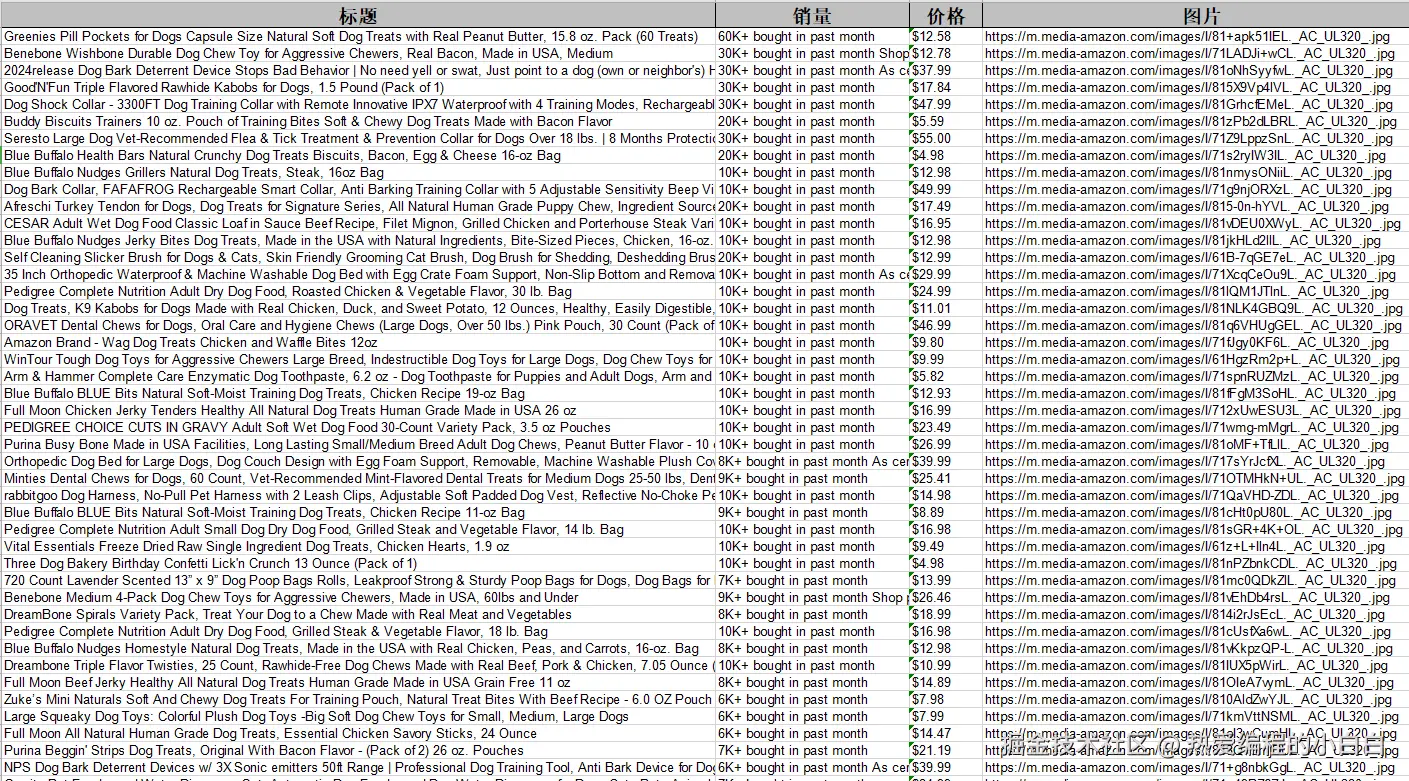The image size is (1409, 781).
Task: Select the CESAR Adult Wet Dog Food cell
Action: point(358,224)
